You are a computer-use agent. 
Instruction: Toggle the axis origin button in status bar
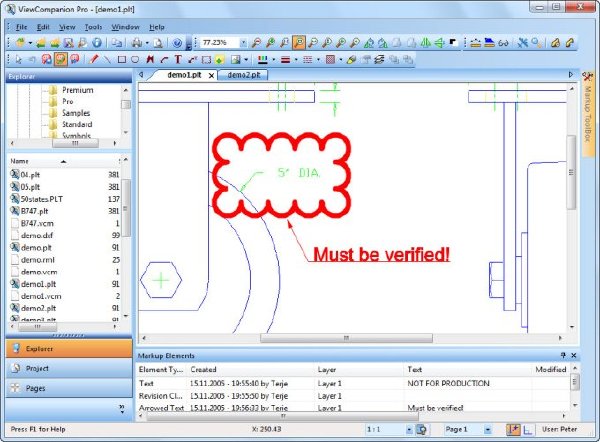tap(528, 430)
